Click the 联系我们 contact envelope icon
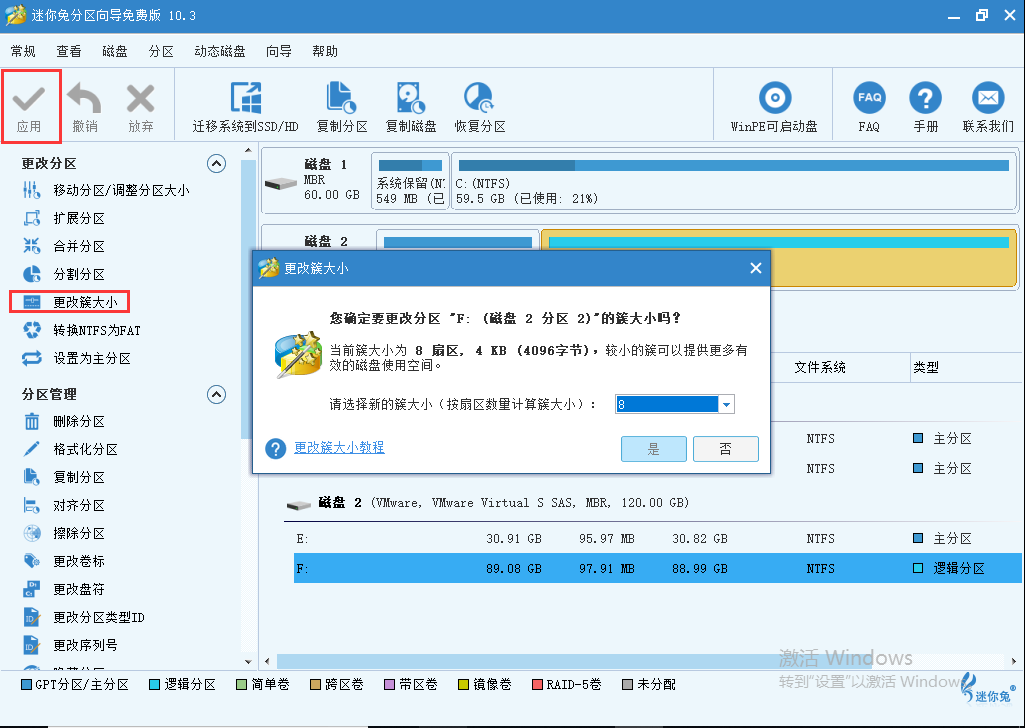The height and width of the screenshot is (728, 1025). click(988, 98)
